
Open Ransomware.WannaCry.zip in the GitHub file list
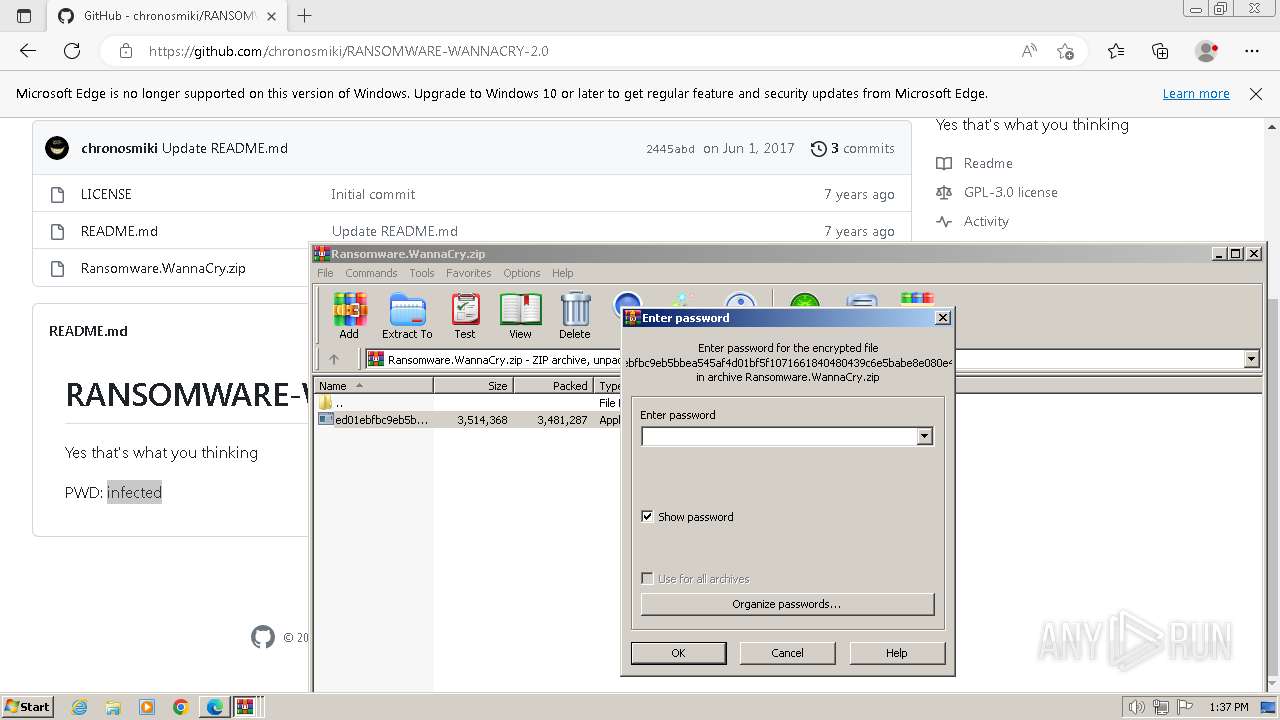(x=163, y=268)
